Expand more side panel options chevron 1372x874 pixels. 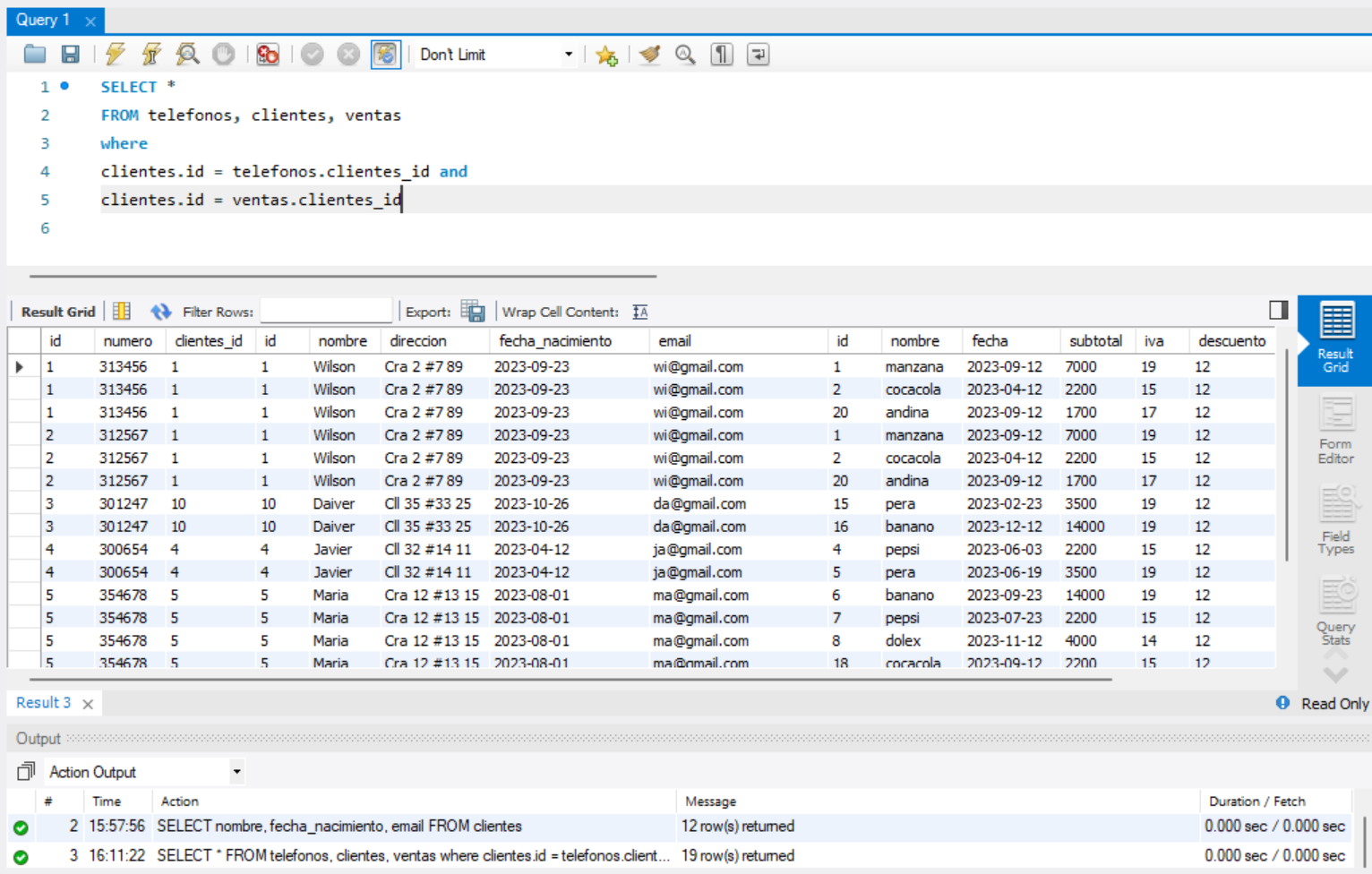1335,675
